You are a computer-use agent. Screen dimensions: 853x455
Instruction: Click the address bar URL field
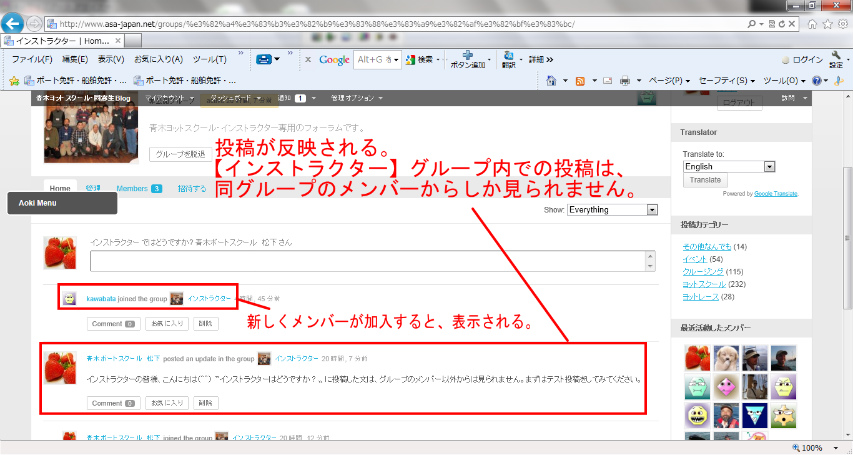pos(392,24)
